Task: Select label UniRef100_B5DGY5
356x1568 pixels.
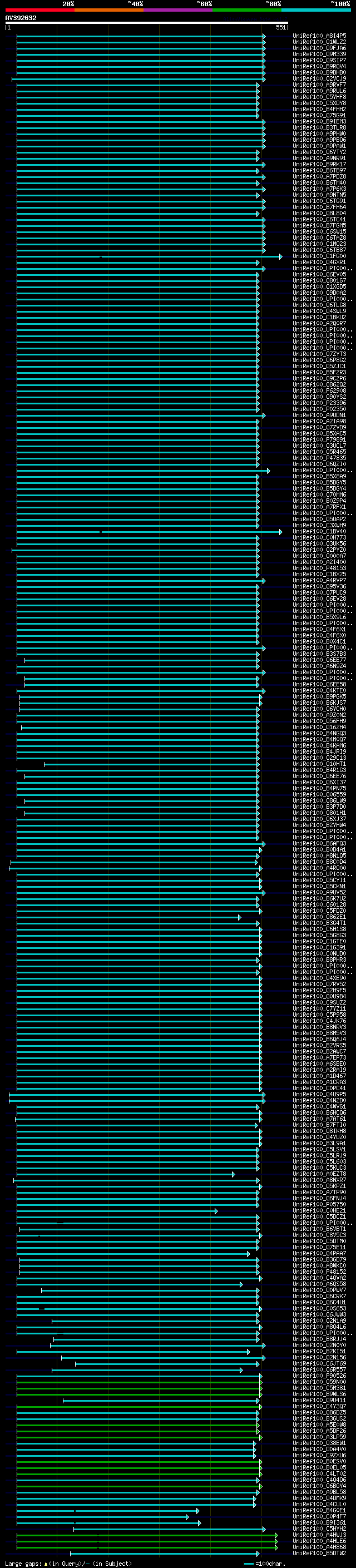Action: [319, 483]
